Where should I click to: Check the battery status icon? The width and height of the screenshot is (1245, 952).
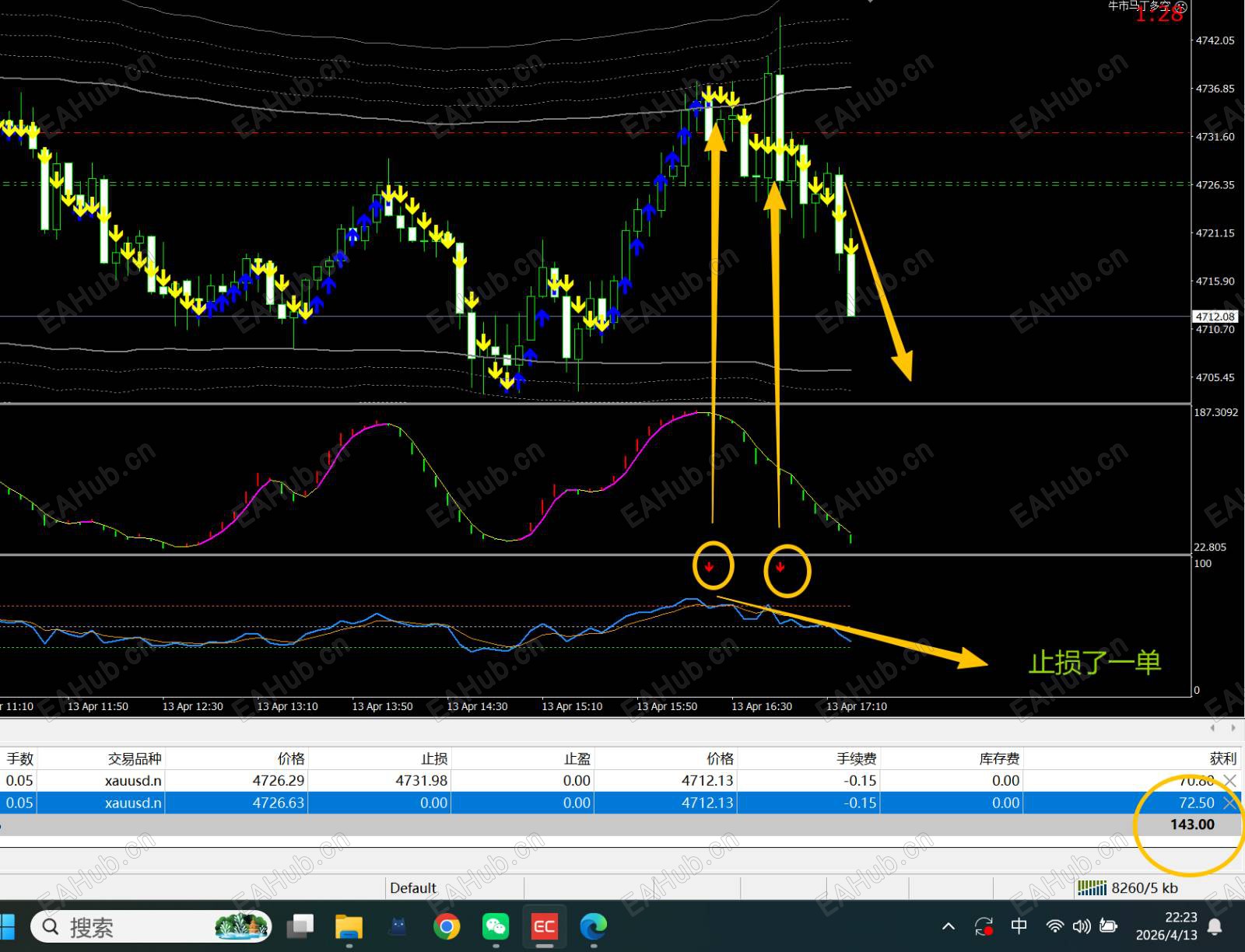[x=1108, y=926]
